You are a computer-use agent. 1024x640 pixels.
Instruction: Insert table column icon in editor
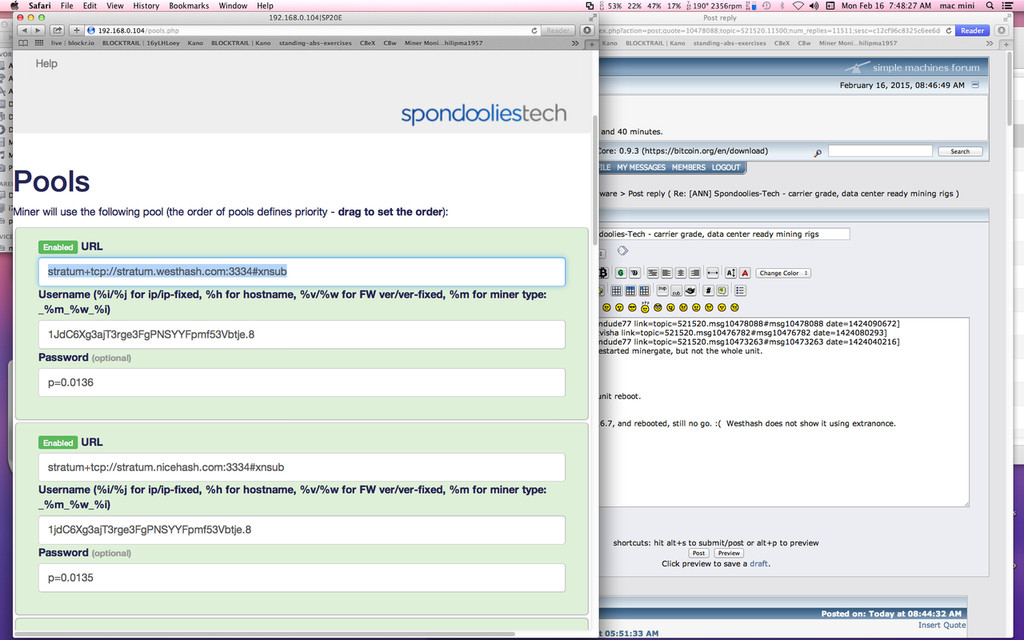[x=645, y=291]
